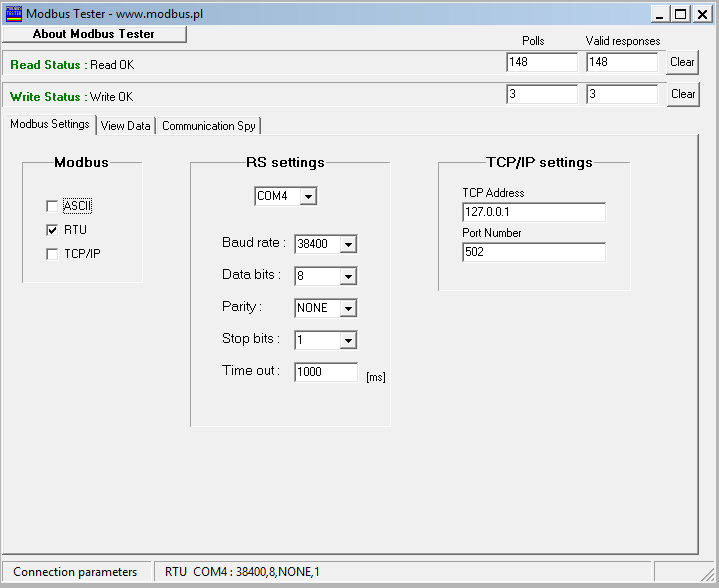This screenshot has width=719, height=588.
Task: Click the About Modbus Tester button
Action: pos(94,34)
